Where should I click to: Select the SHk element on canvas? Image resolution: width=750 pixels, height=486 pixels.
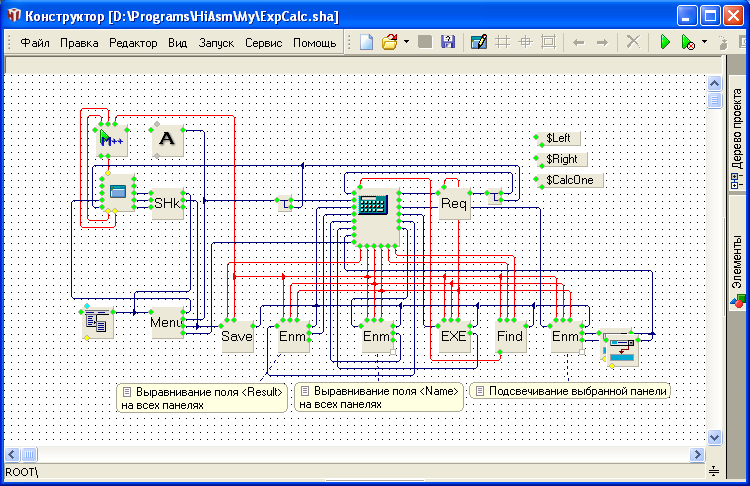click(167, 203)
